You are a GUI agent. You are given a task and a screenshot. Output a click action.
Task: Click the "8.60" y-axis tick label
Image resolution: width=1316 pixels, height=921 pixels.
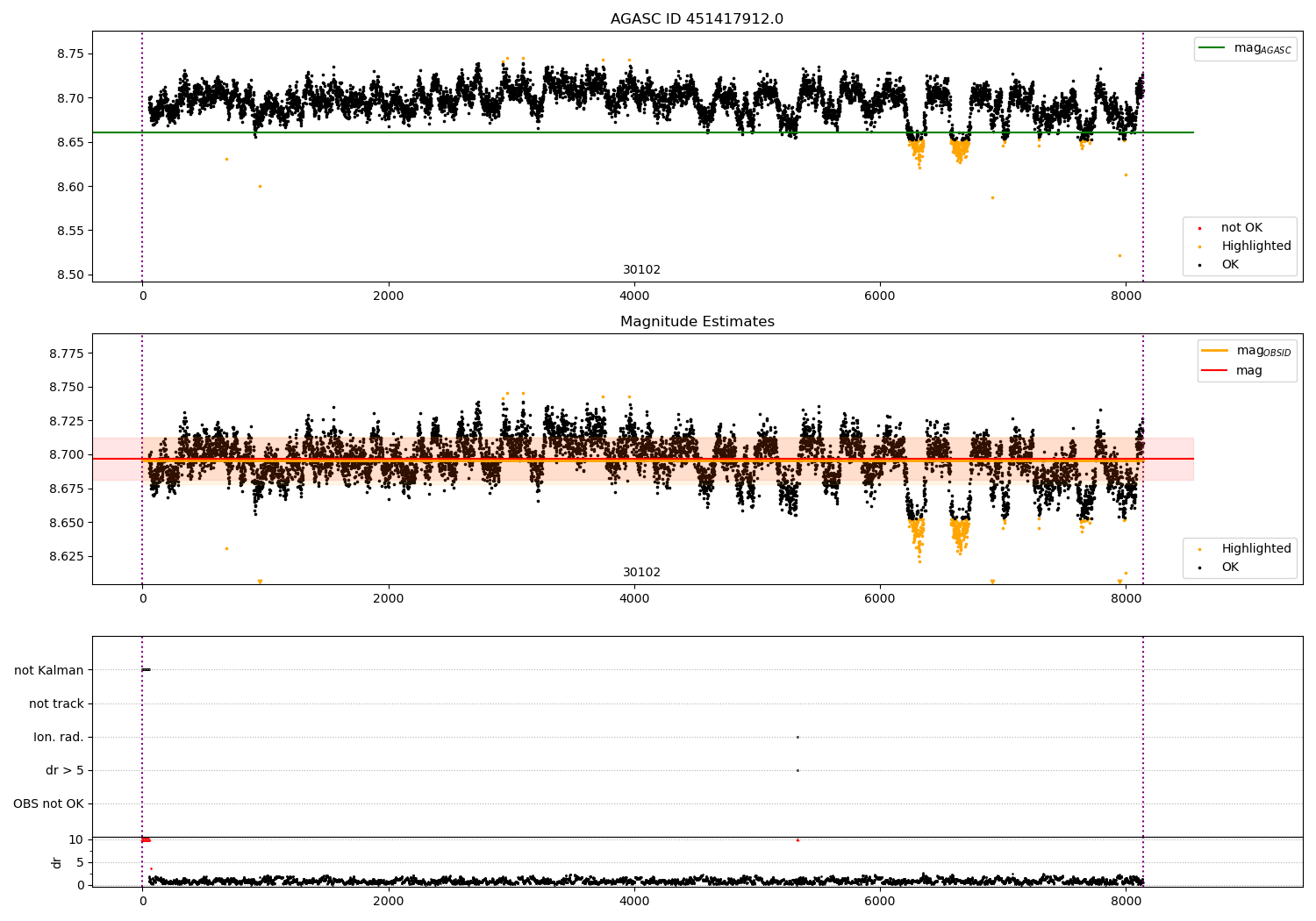69,186
